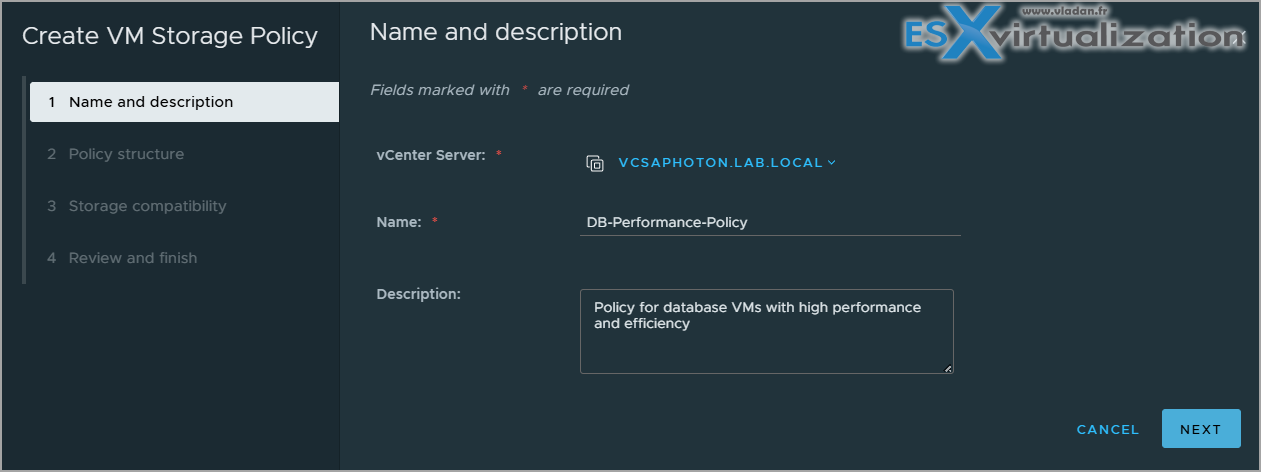Expand the vCenter Server dropdown chevron

coord(832,163)
